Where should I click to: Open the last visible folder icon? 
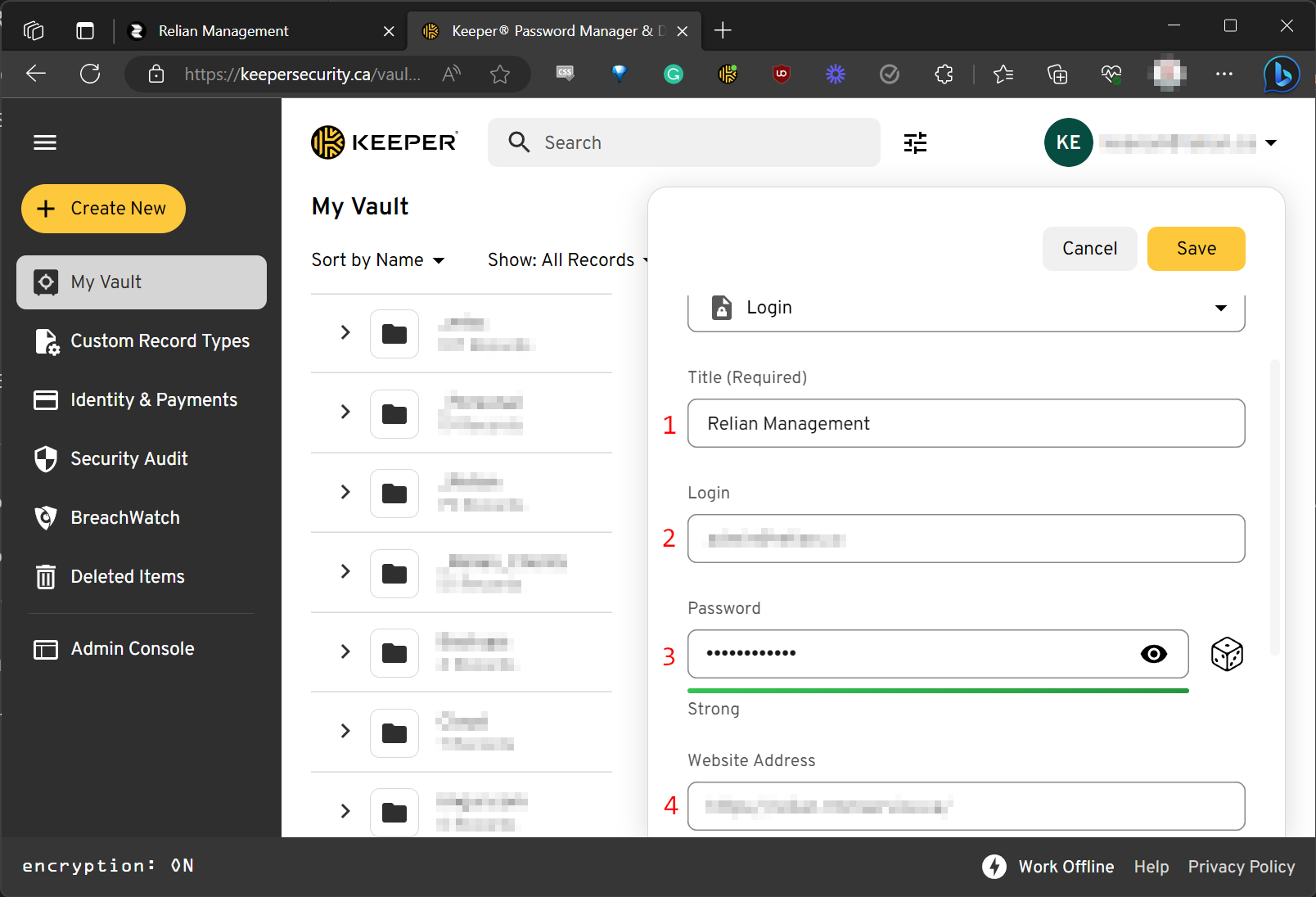coord(394,812)
